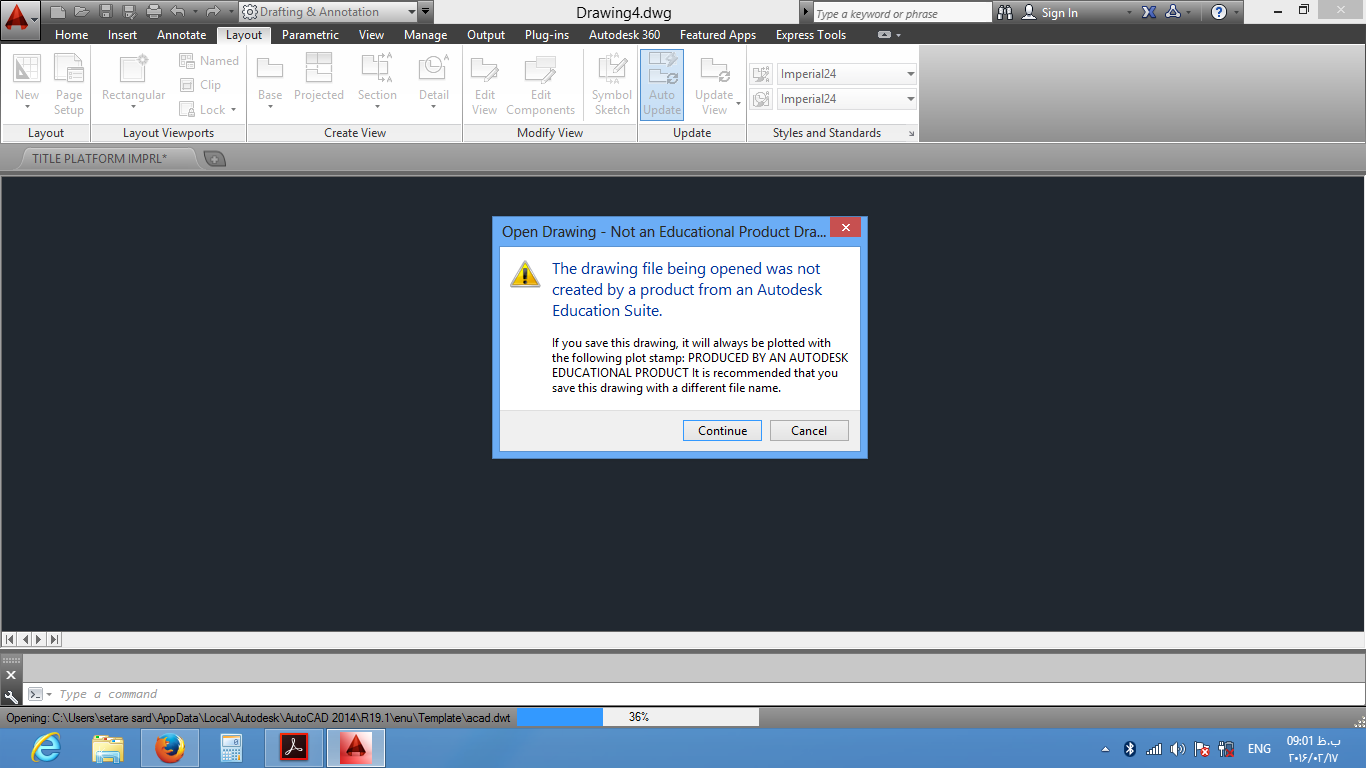Toggle the Auto Update button
The image size is (1366, 768).
click(x=662, y=85)
